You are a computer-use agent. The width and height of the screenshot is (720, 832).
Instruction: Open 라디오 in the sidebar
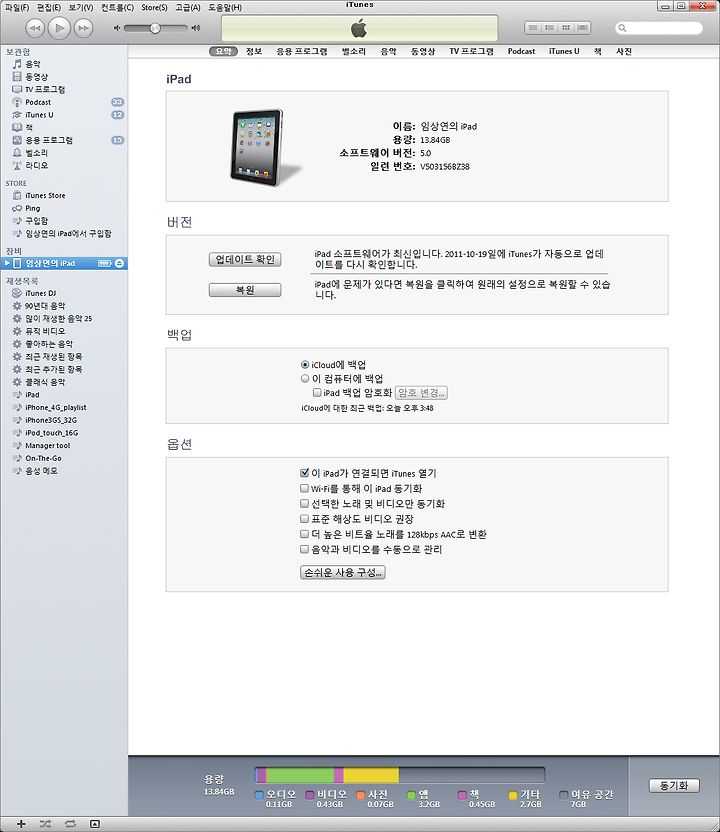pyautogui.click(x=37, y=166)
